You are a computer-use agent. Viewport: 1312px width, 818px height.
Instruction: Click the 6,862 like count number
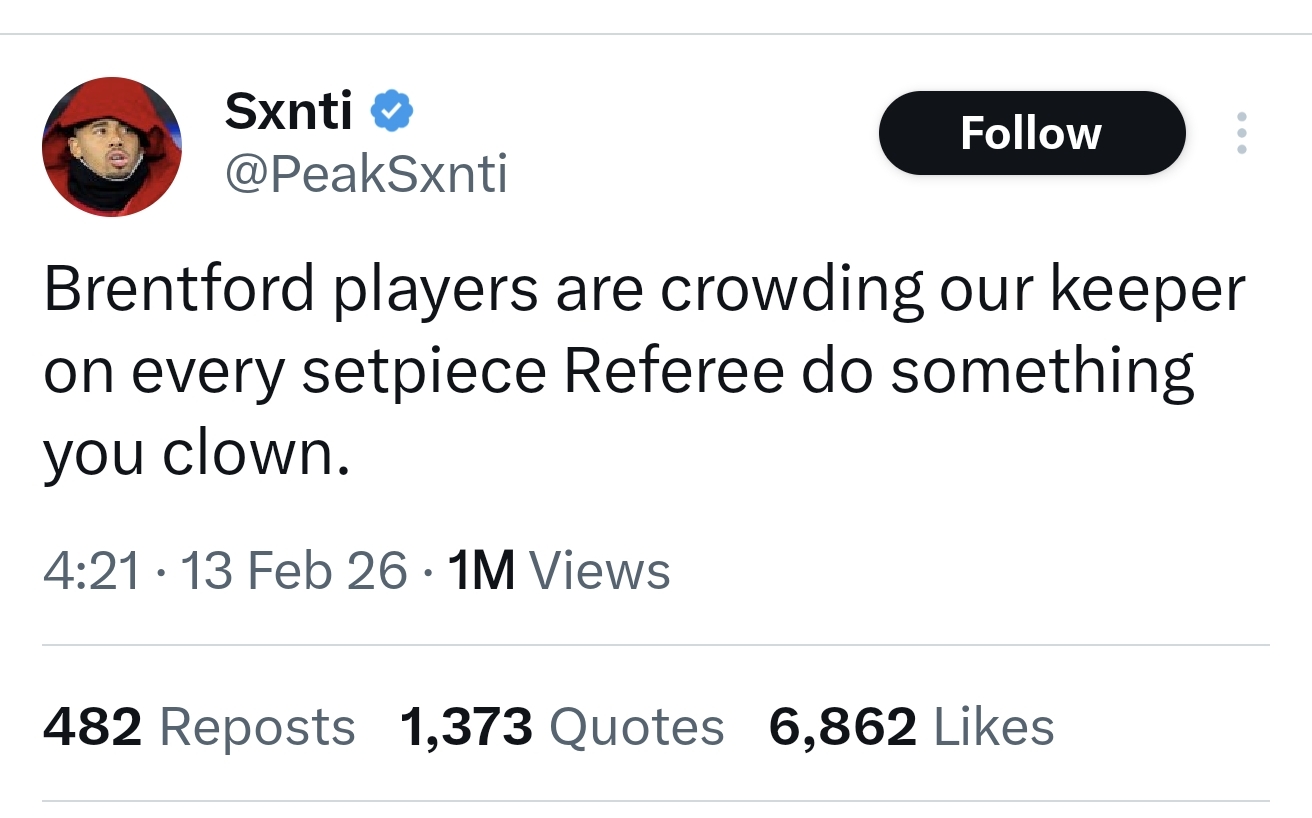coord(842,727)
